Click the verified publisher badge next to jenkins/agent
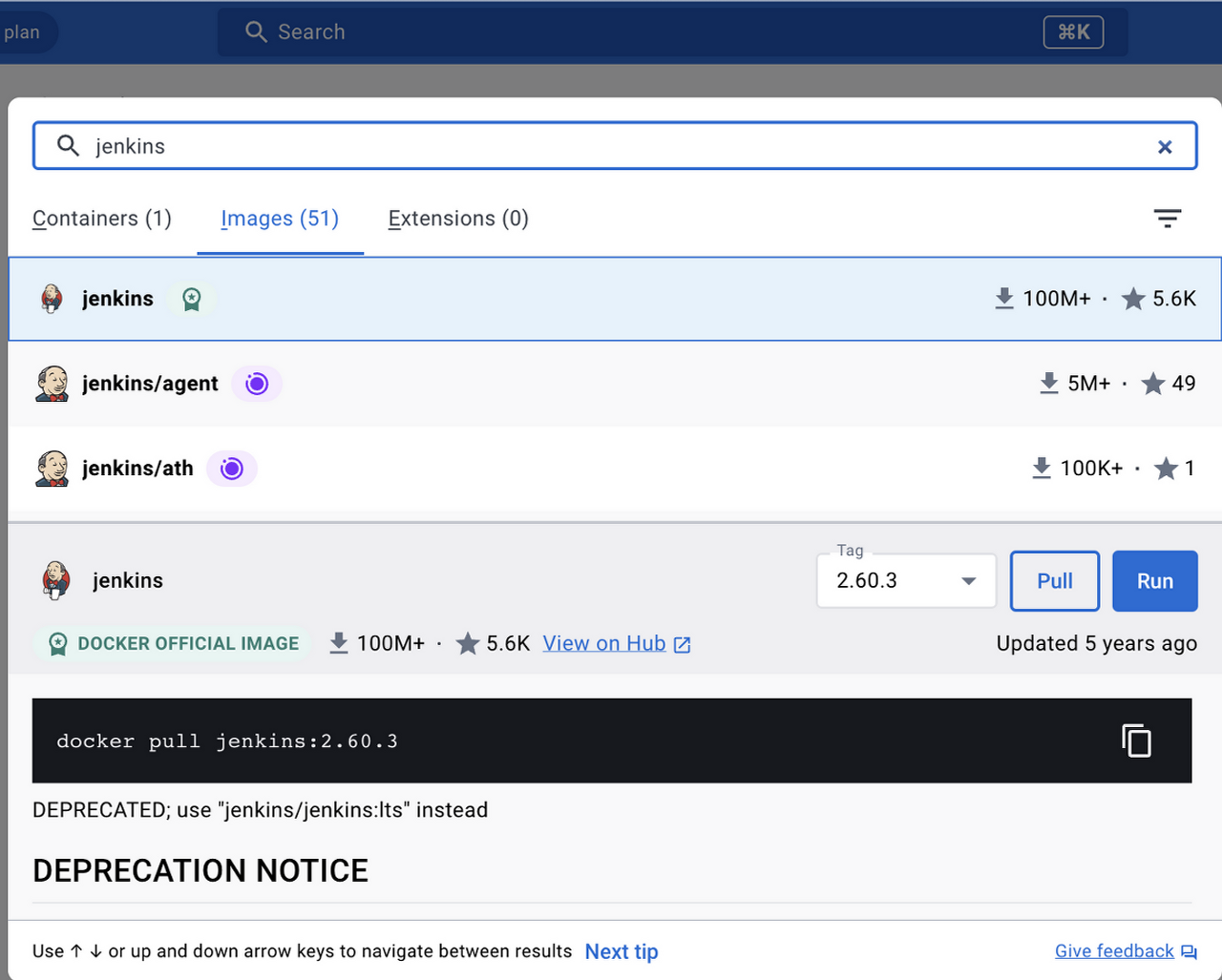This screenshot has height=980, width=1222. tap(257, 384)
